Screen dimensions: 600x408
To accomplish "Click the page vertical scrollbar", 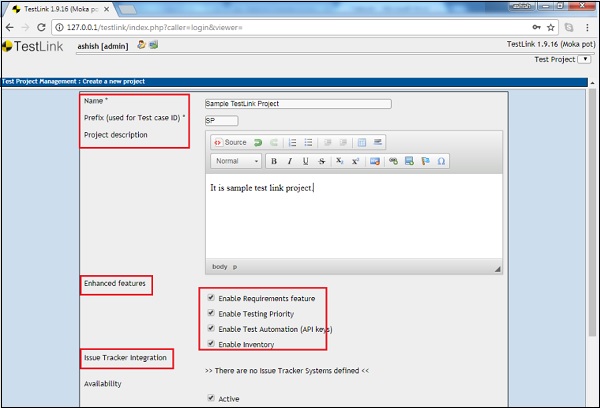I will pyautogui.click(x=592, y=212).
